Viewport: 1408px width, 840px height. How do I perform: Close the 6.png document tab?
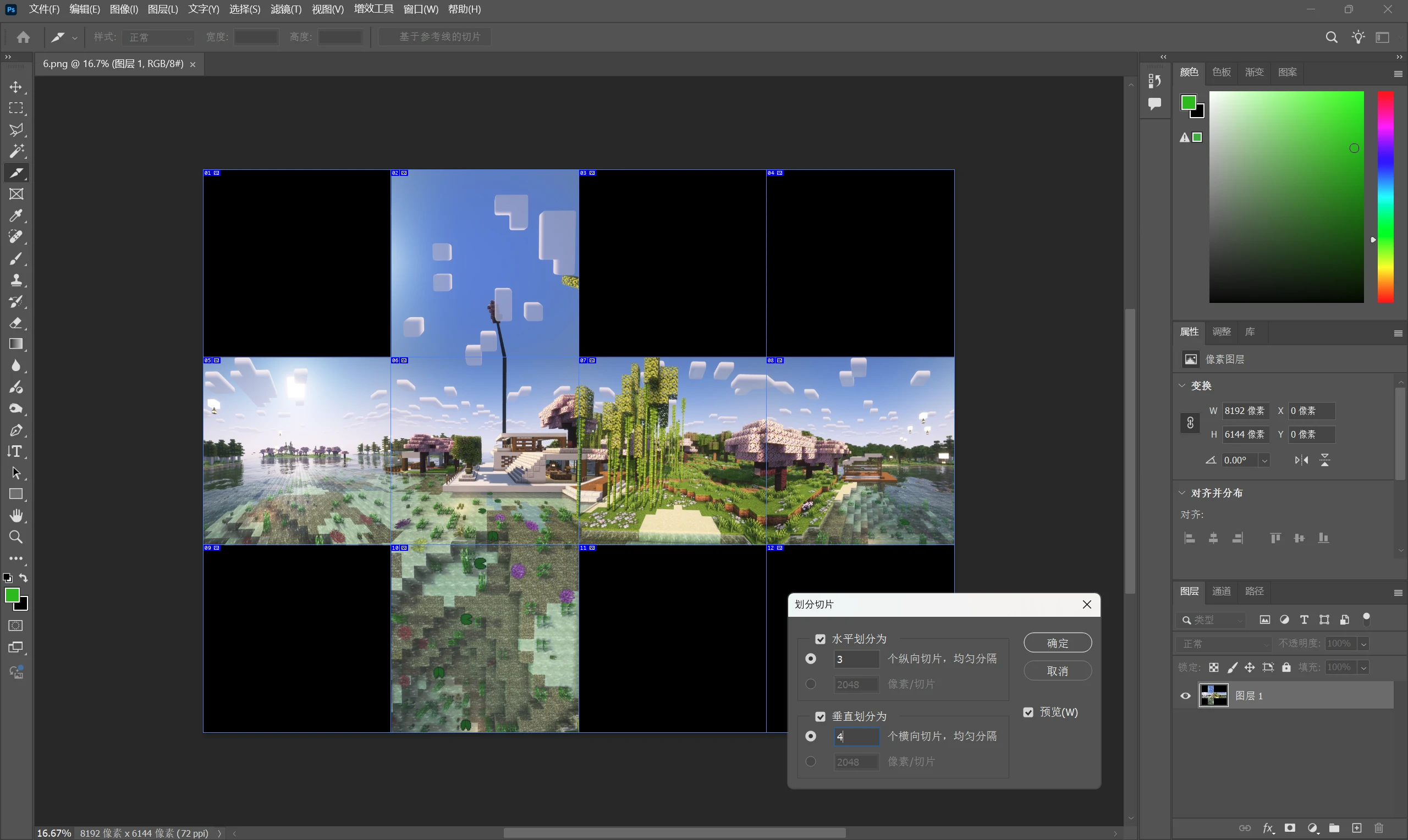pos(193,64)
